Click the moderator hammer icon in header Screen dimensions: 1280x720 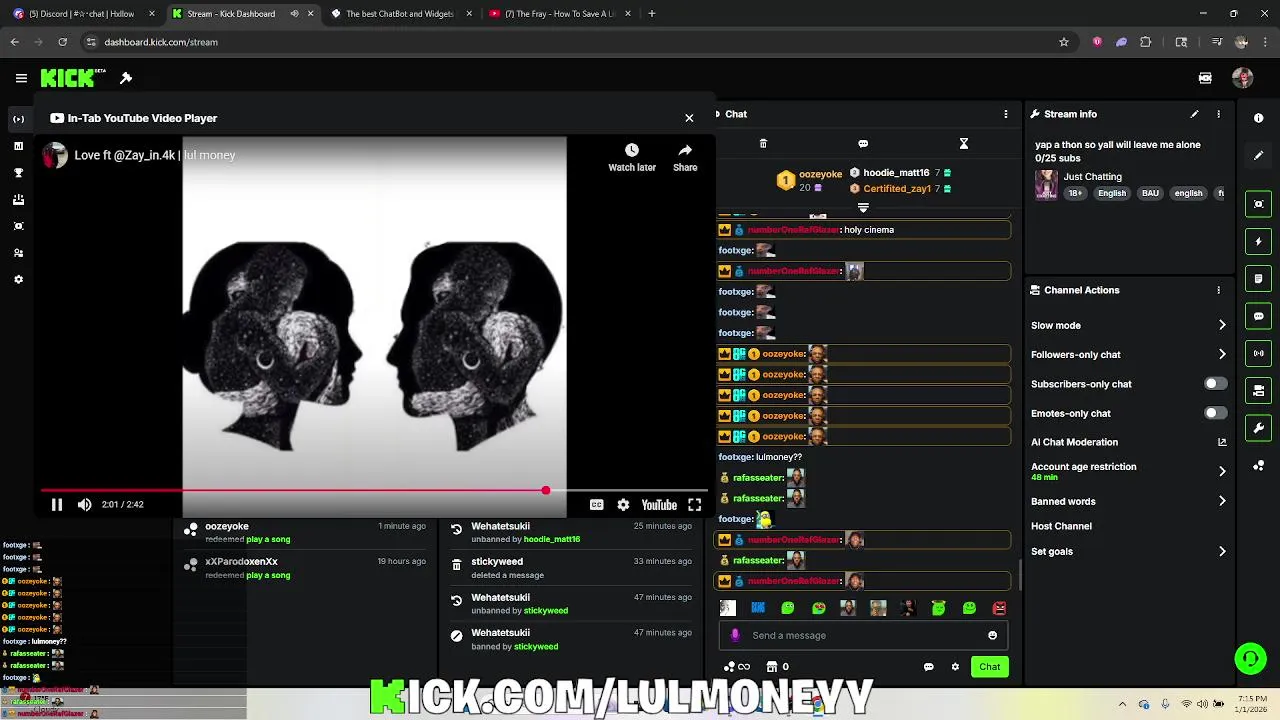pyautogui.click(x=126, y=78)
